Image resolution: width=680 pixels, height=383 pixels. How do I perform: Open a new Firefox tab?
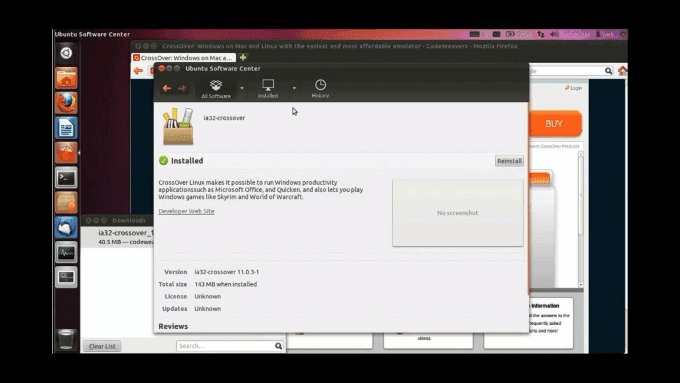(243, 57)
